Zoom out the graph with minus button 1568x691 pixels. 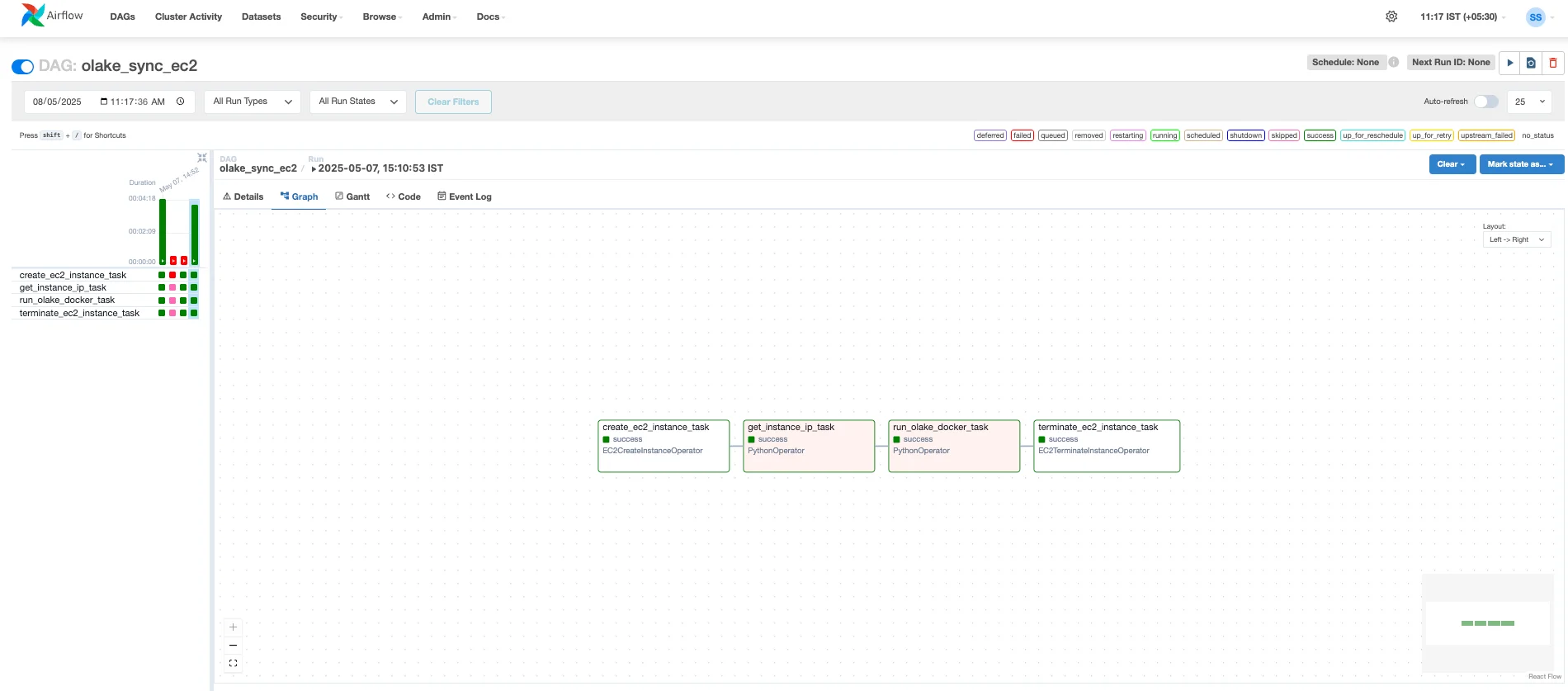(233, 646)
